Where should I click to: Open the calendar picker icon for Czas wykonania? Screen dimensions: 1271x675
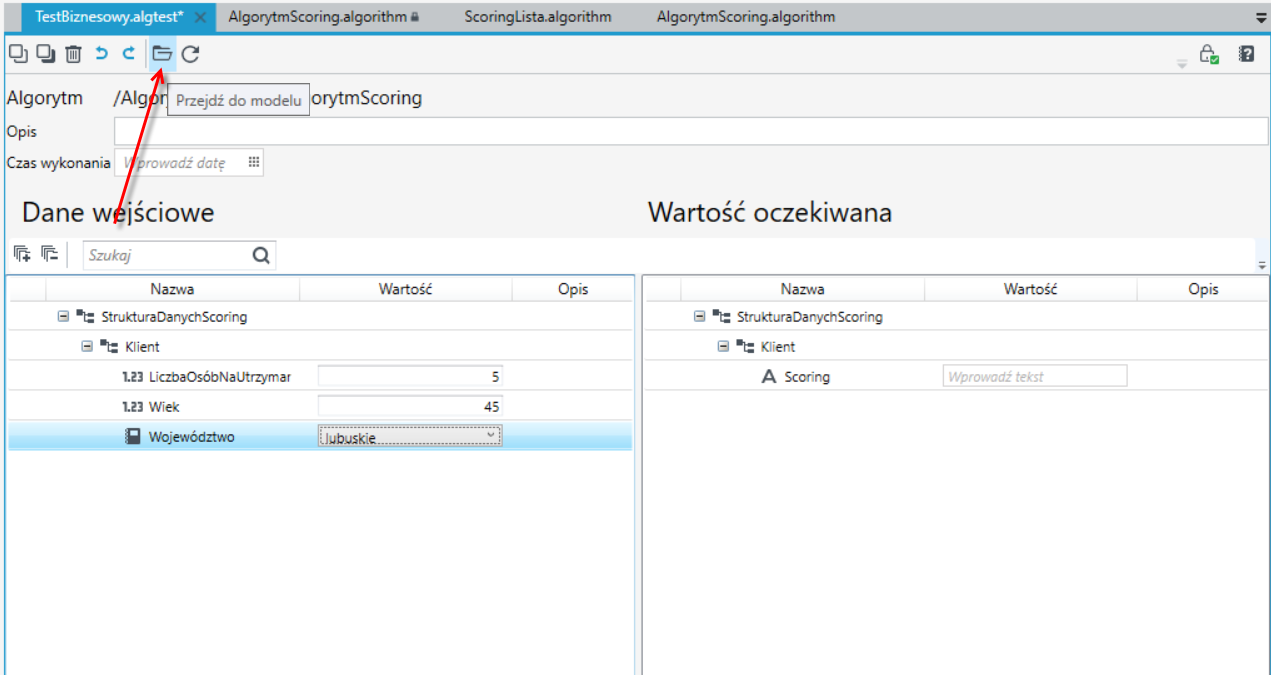[254, 162]
